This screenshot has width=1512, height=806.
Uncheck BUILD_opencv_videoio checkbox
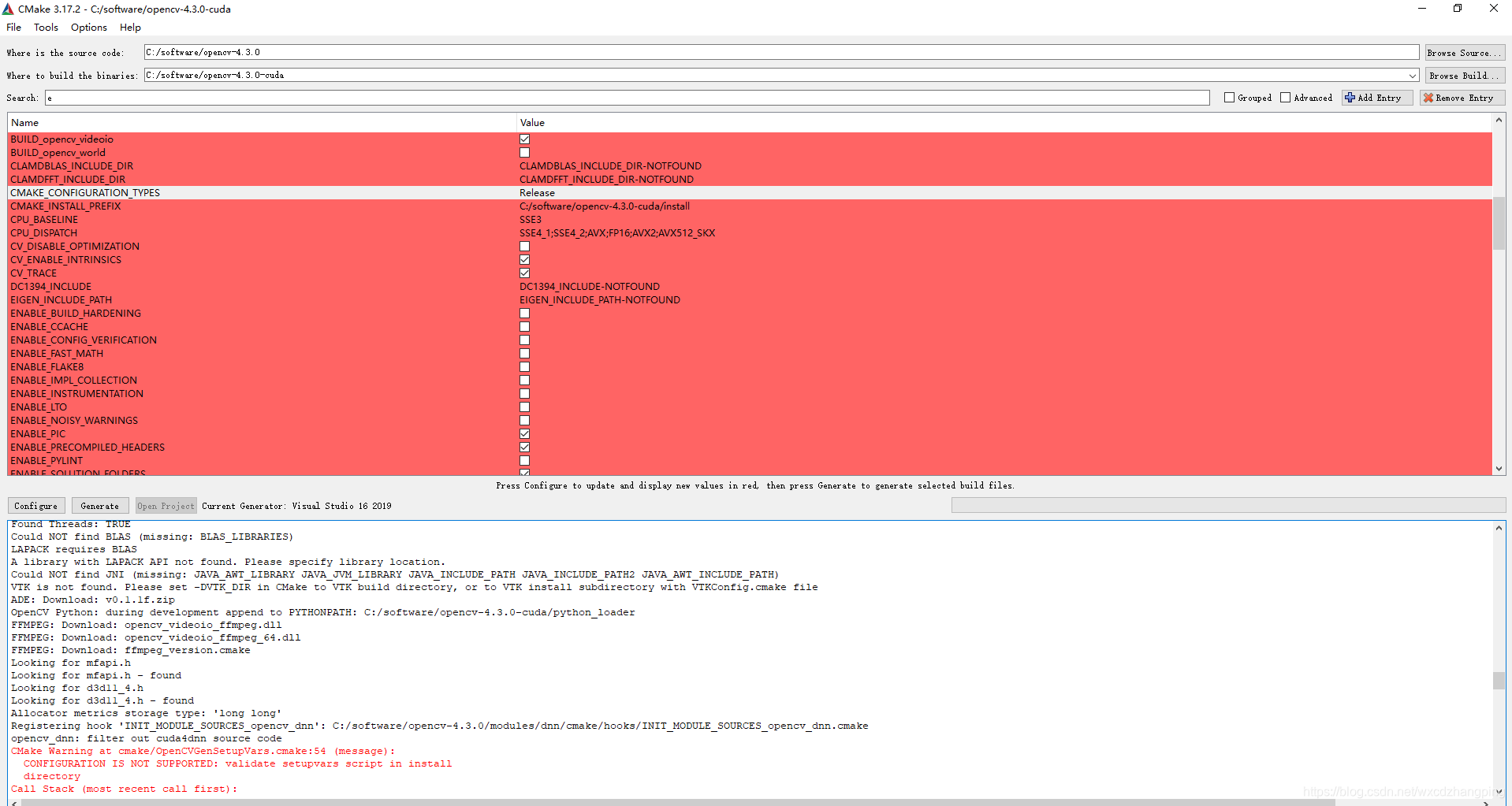(524, 139)
